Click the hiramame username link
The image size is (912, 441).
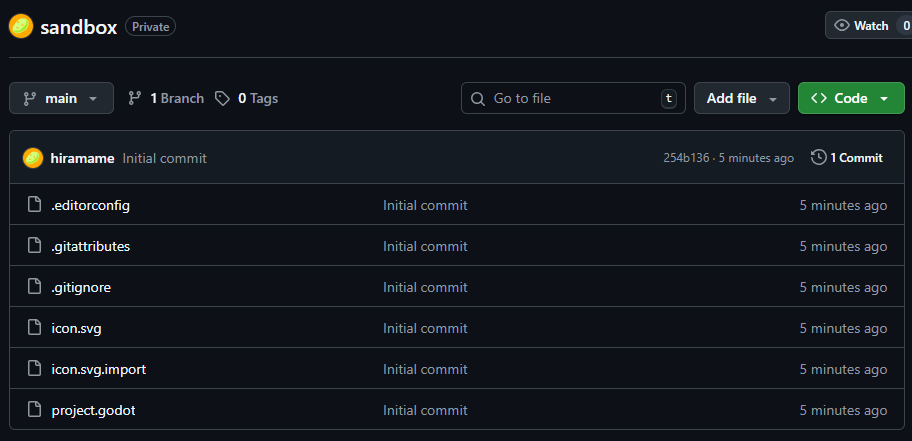[82, 158]
